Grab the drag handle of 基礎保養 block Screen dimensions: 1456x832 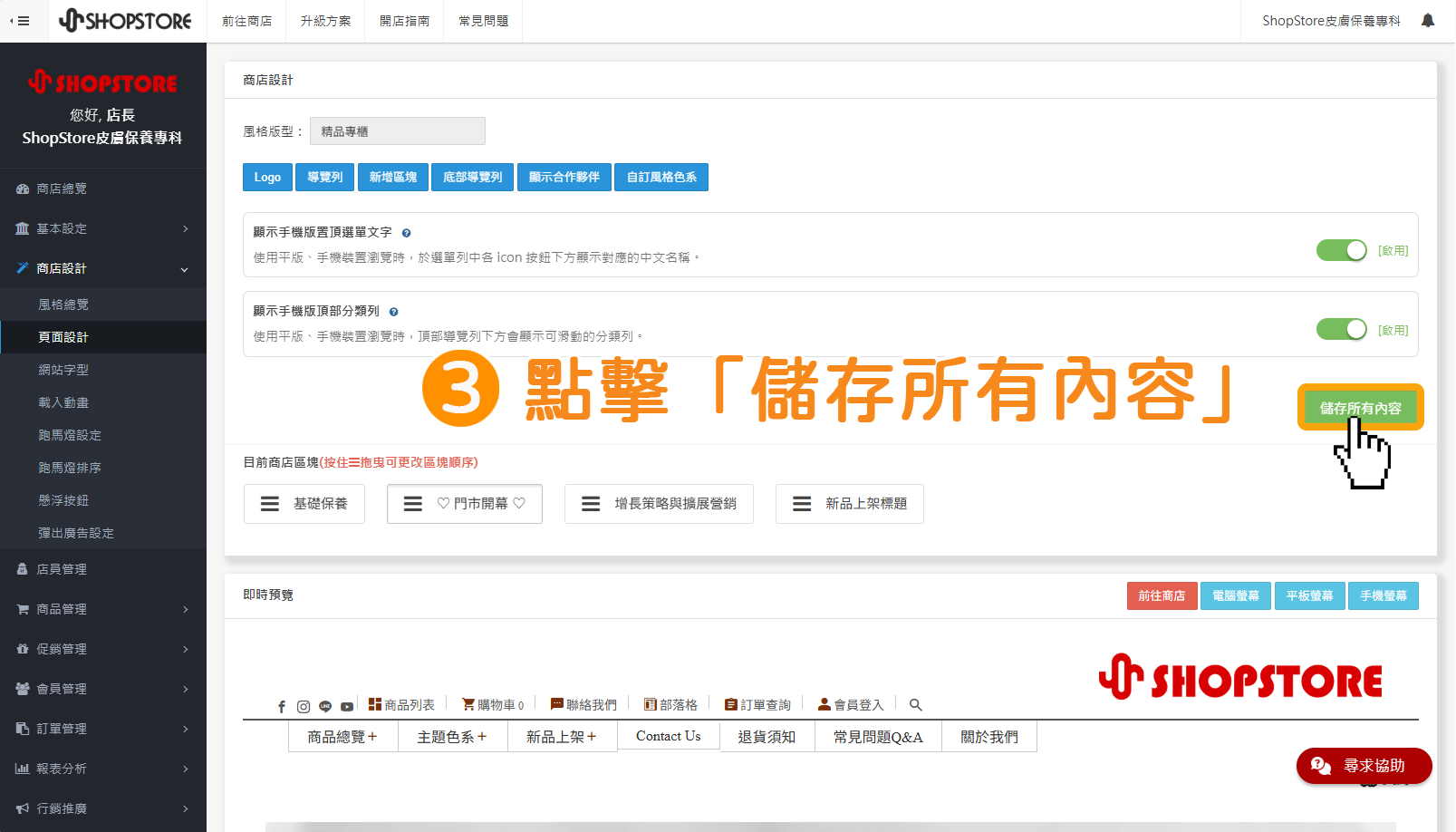270,504
